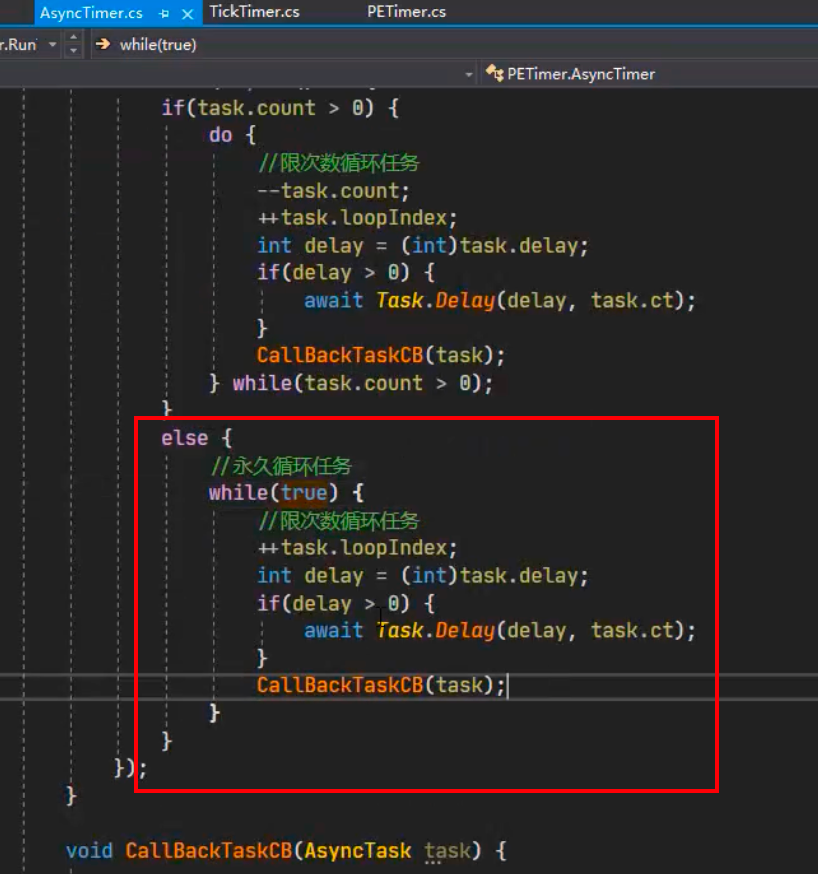Pin the AsyncTimer.cs tab
This screenshot has width=818, height=874.
tap(164, 13)
